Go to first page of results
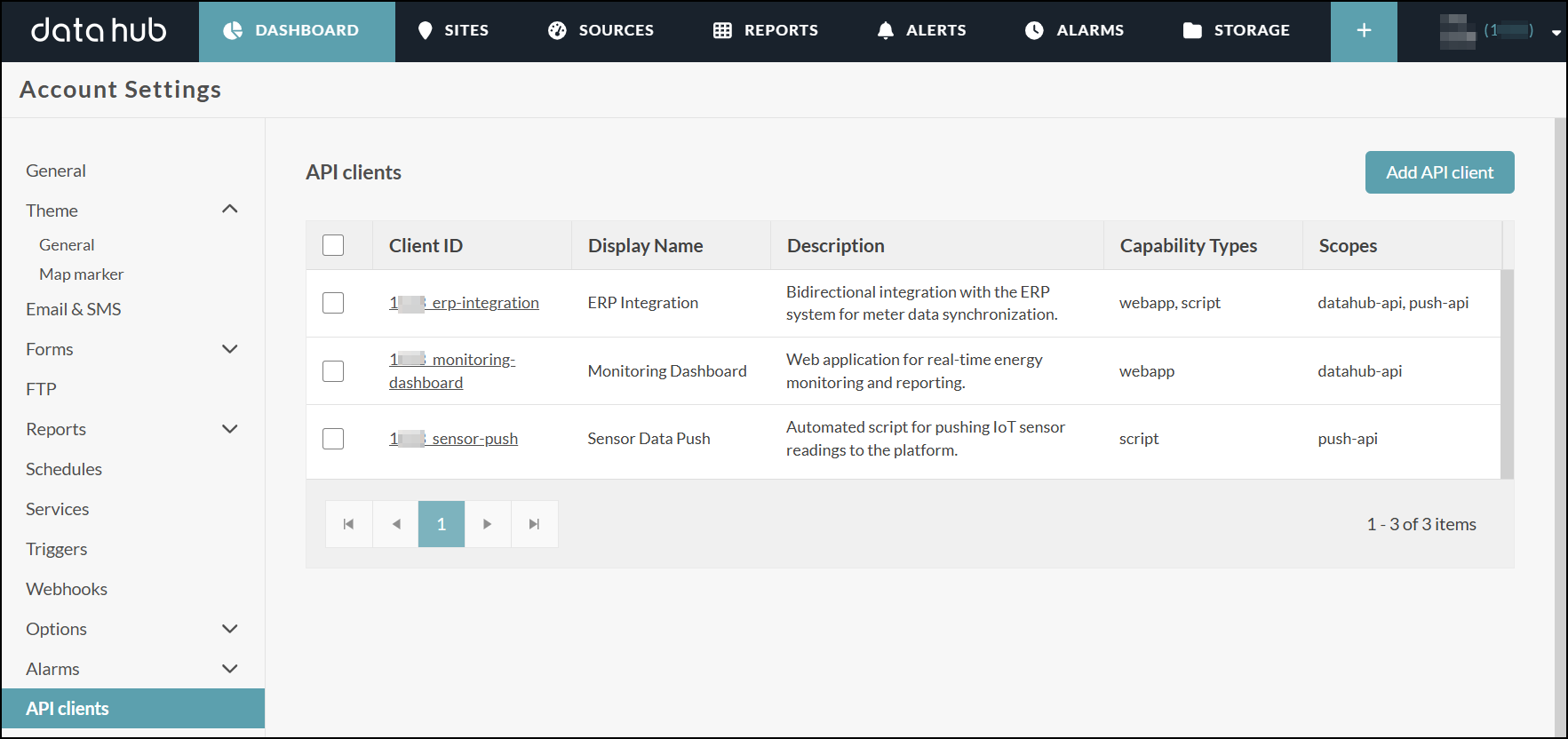This screenshot has width=1568, height=739. coord(349,524)
